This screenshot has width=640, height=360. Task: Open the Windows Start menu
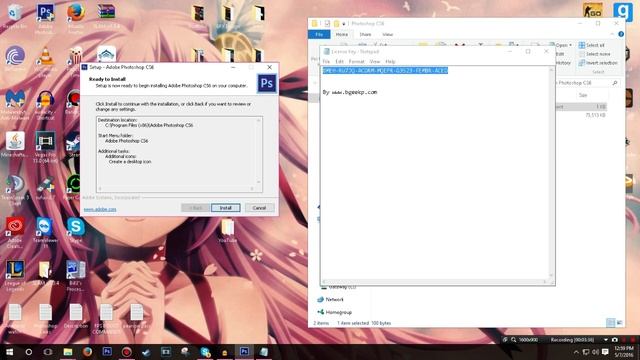(9, 352)
